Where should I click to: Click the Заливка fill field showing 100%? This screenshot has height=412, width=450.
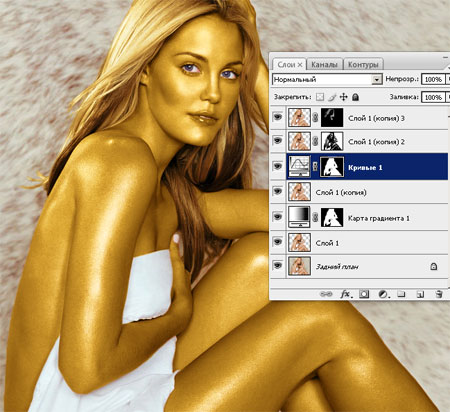[433, 97]
